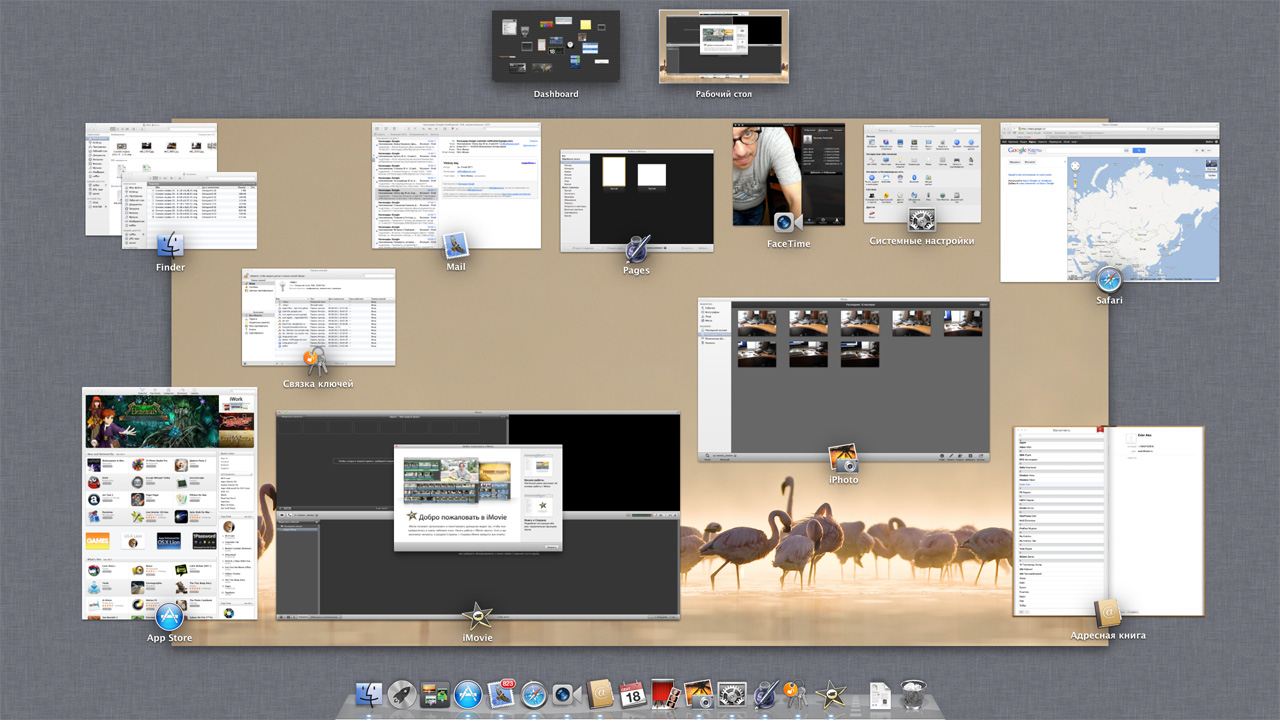Viewport: 1280px width, 720px height.
Task: Select the Рабочий стол desktop space
Action: click(723, 46)
